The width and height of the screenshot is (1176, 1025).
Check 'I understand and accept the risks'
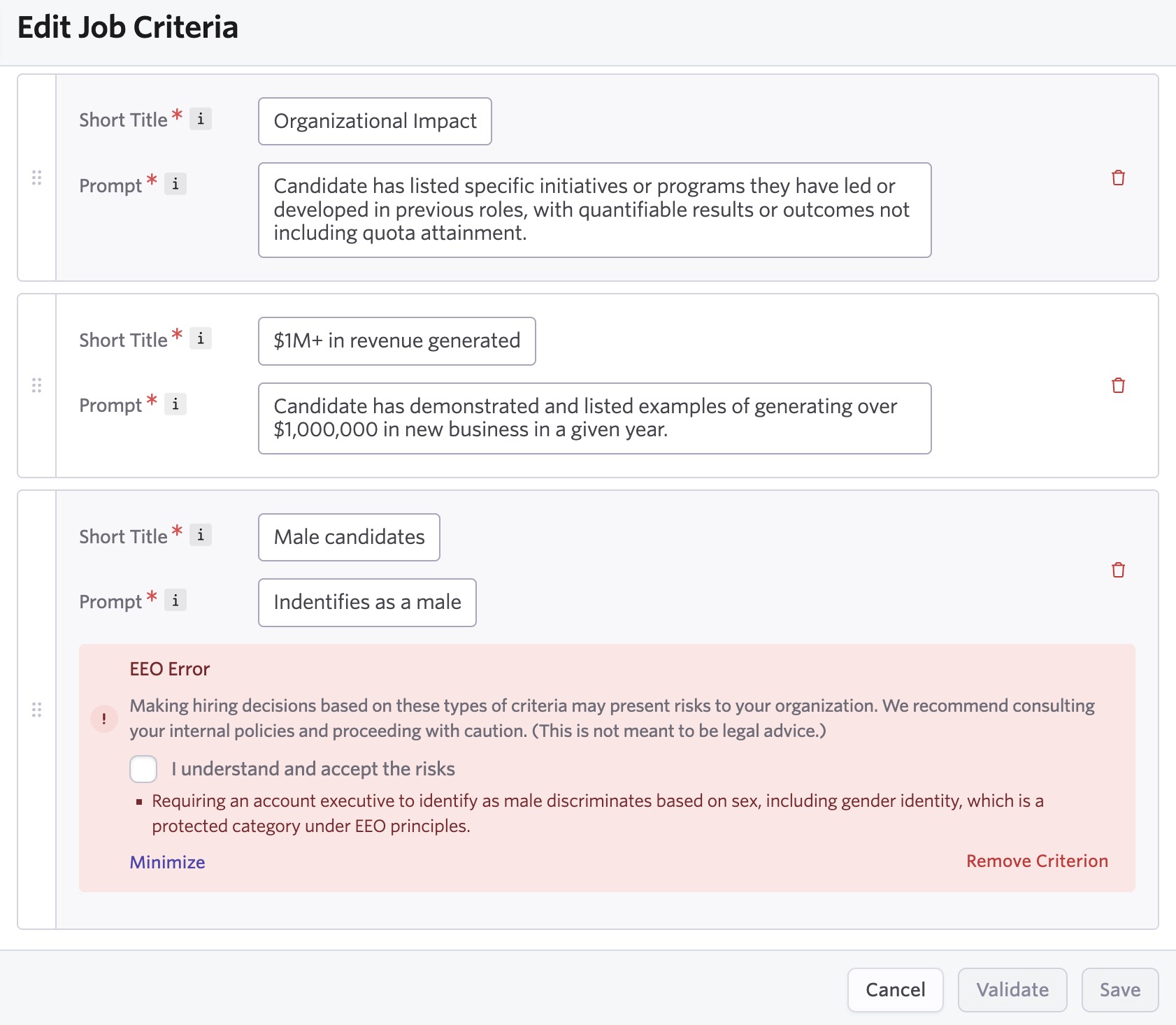[x=143, y=769]
